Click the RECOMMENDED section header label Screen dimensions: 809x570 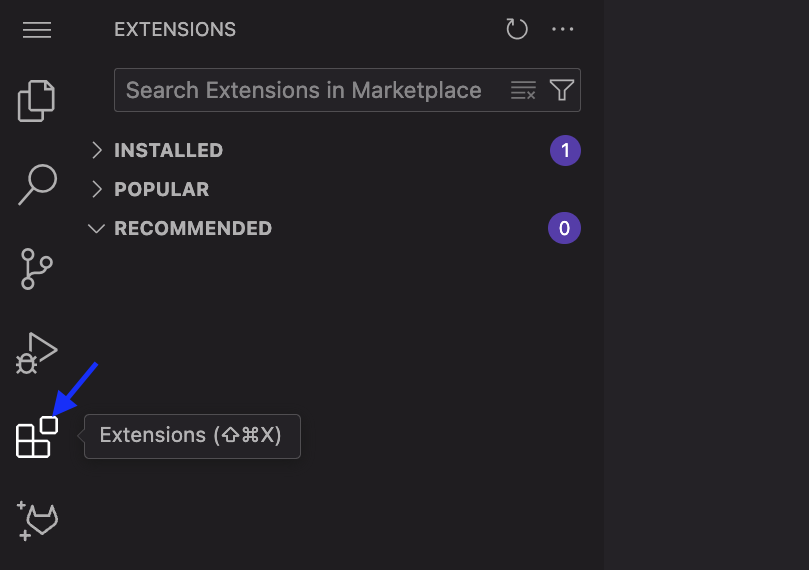(193, 228)
